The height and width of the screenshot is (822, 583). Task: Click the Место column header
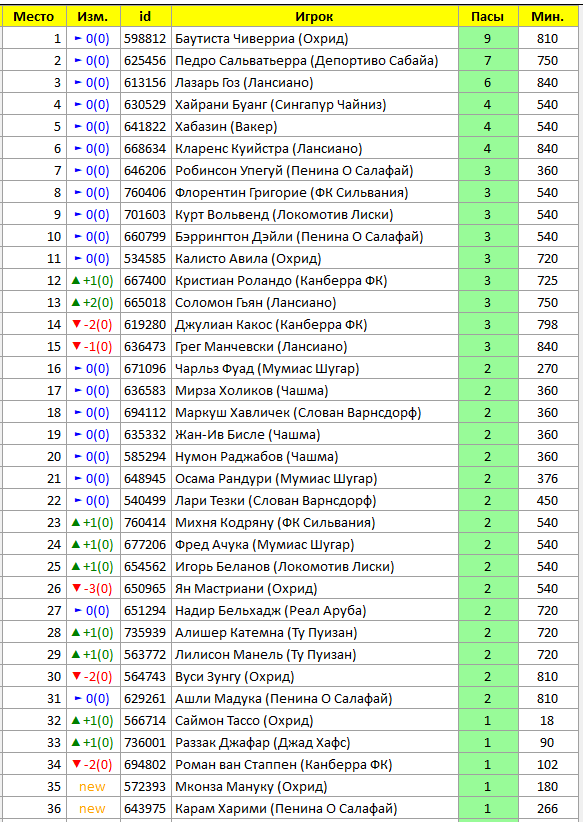pyautogui.click(x=34, y=17)
